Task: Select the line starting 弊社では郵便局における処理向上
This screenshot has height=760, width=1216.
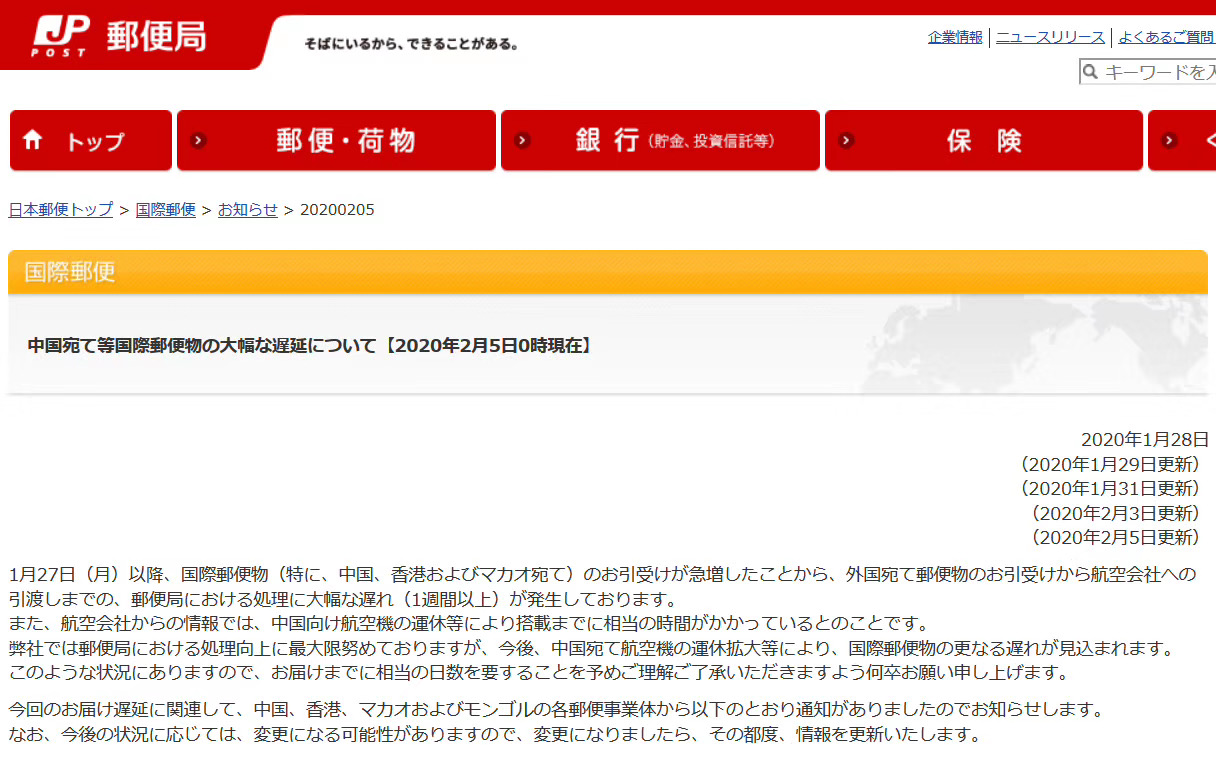Action: click(590, 648)
